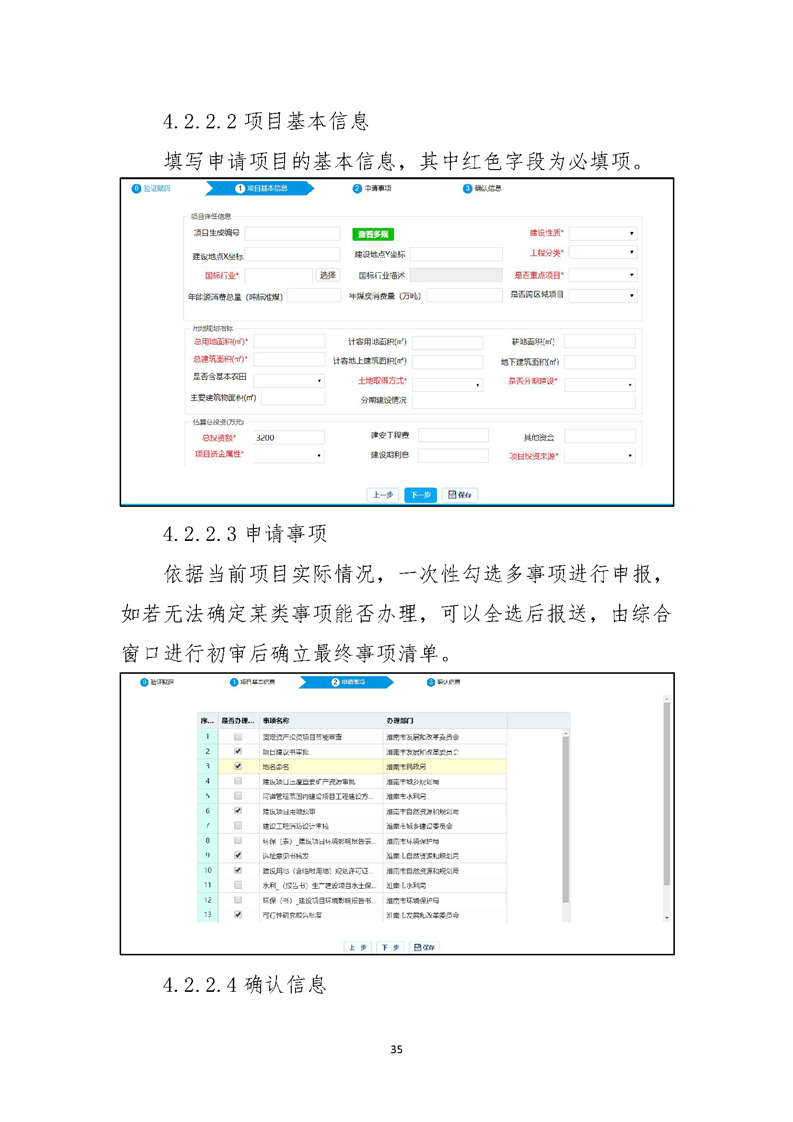This screenshot has width=793, height=1122.
Task: Select highlighted step 2 tab above items table
Action: click(347, 682)
